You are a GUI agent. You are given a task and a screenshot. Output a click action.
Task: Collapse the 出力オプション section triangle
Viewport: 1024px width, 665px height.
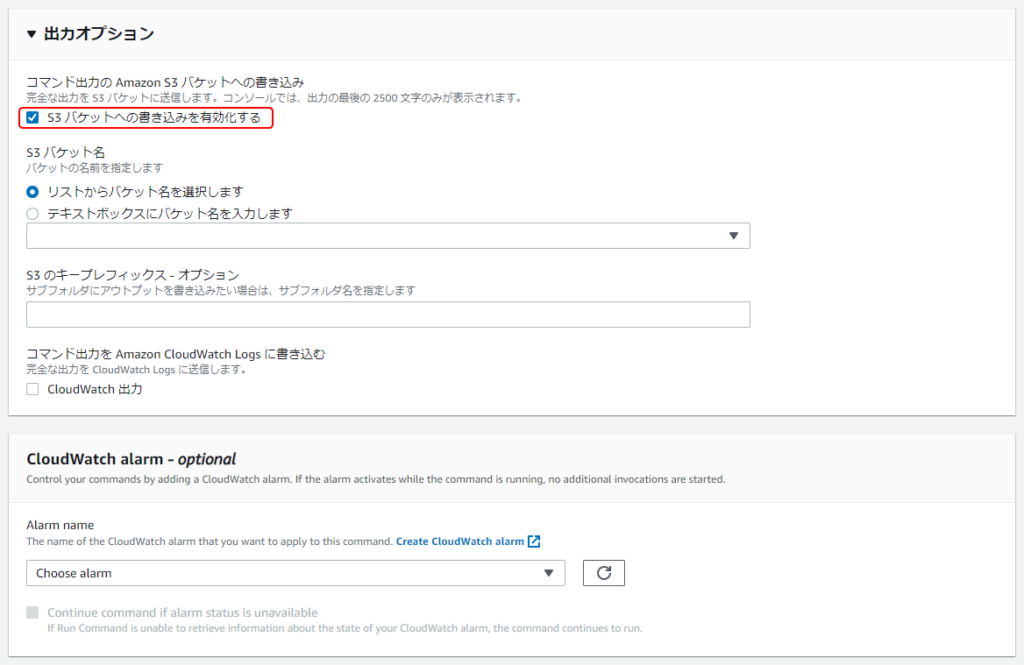coord(31,34)
